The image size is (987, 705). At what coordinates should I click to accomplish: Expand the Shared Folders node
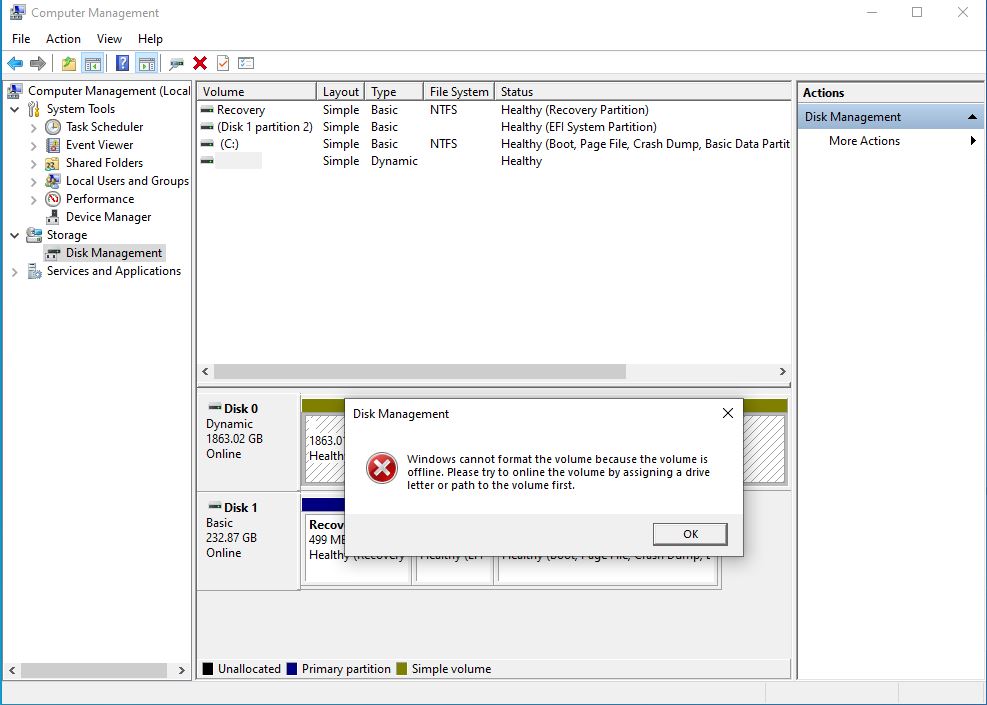[x=34, y=164]
